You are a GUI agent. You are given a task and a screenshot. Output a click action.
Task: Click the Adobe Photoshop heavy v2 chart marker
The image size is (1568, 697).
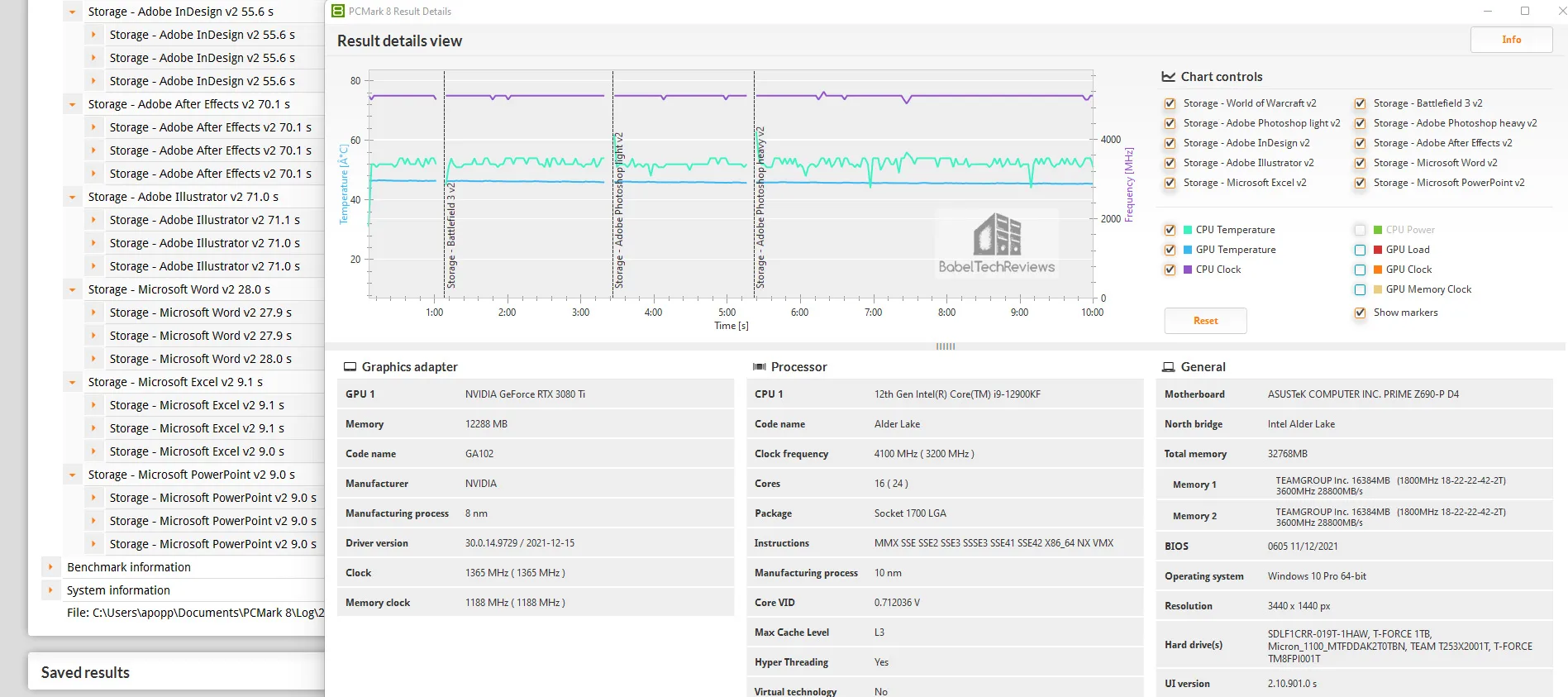pyautogui.click(x=760, y=208)
